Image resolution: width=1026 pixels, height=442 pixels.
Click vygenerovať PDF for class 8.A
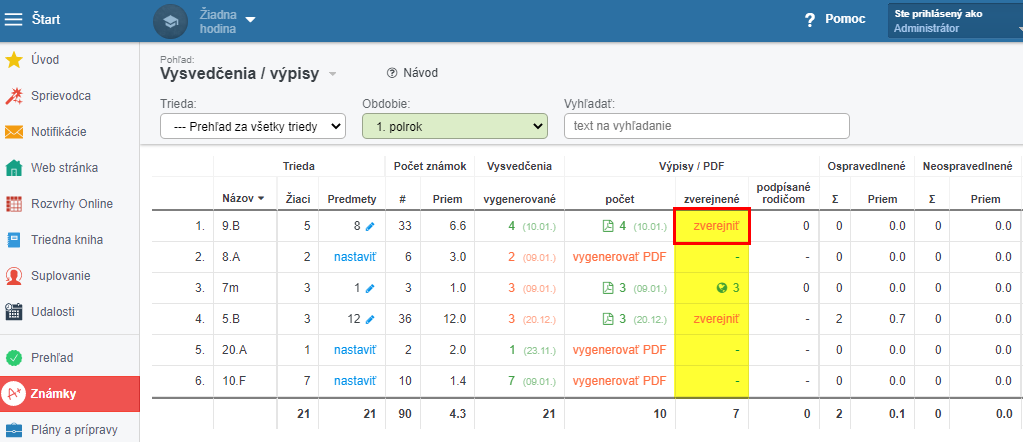coord(619,257)
